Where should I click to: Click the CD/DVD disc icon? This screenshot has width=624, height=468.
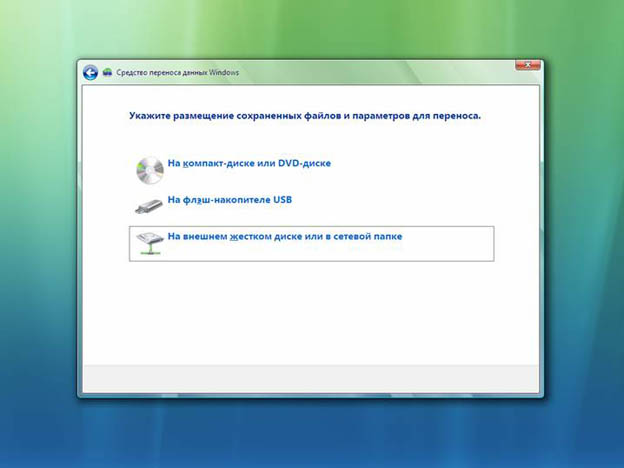150,170
